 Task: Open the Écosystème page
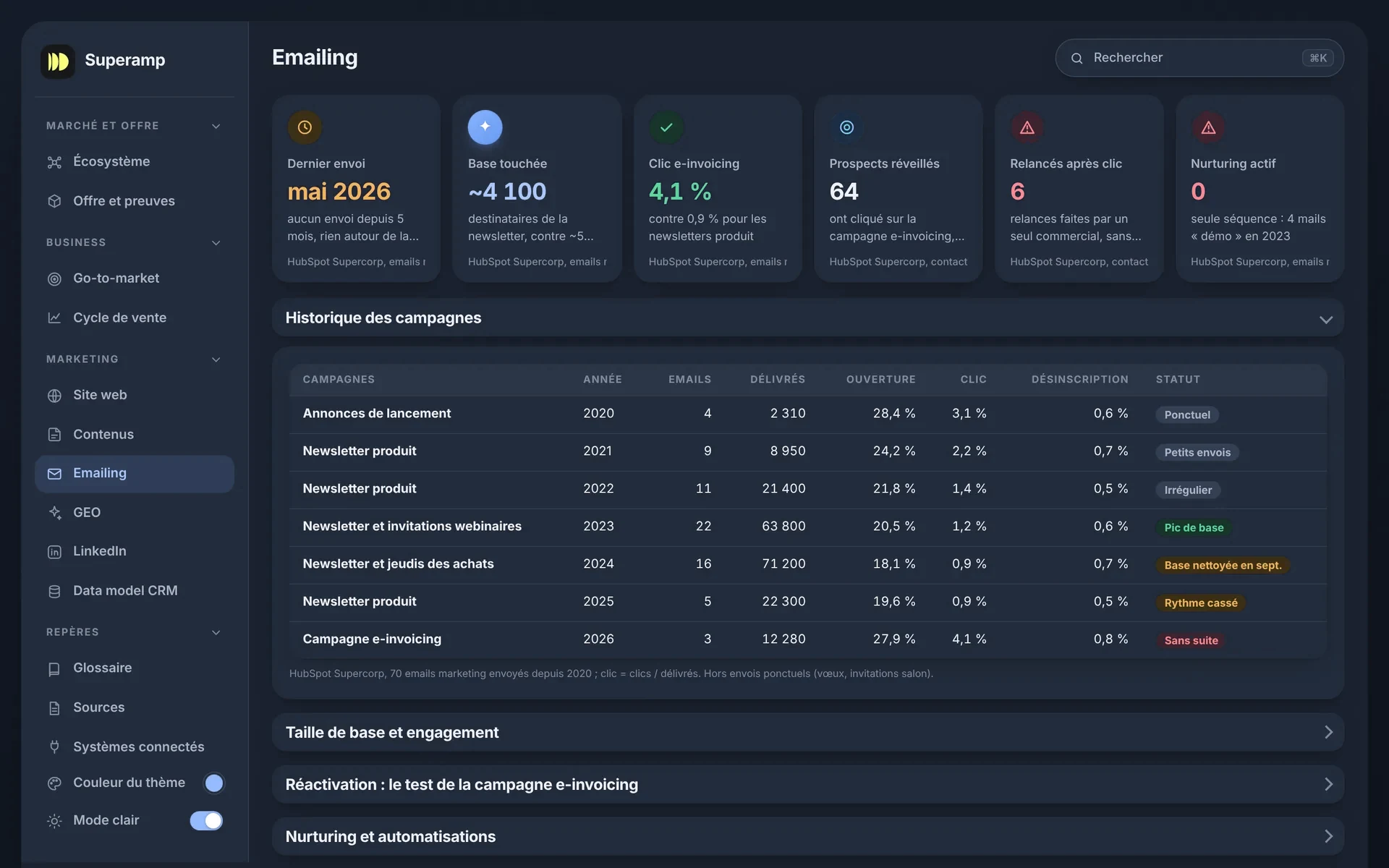[x=135, y=162]
